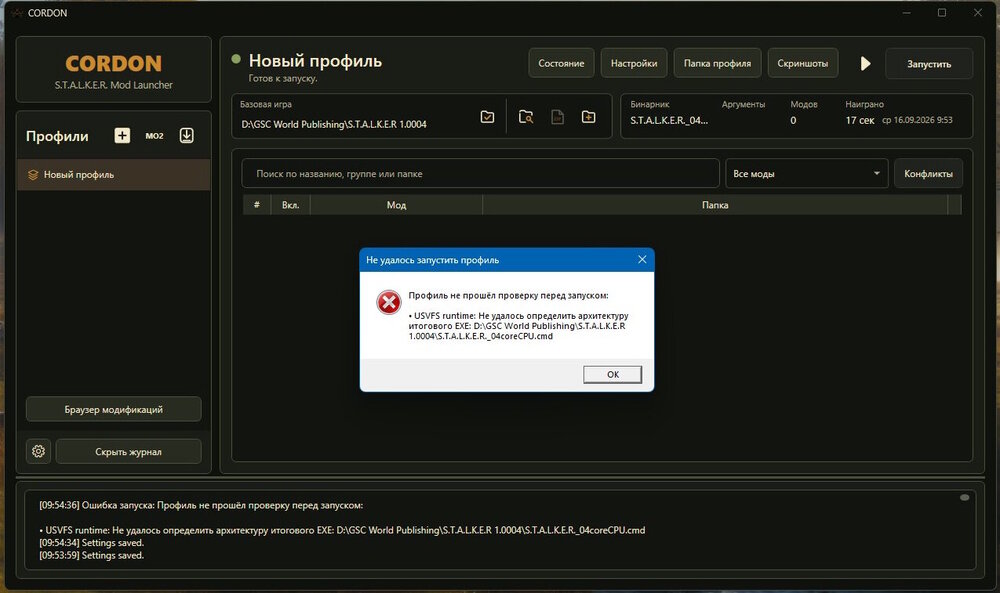This screenshot has height=593, width=1000.
Task: Click the Состояние button
Action: (x=561, y=63)
